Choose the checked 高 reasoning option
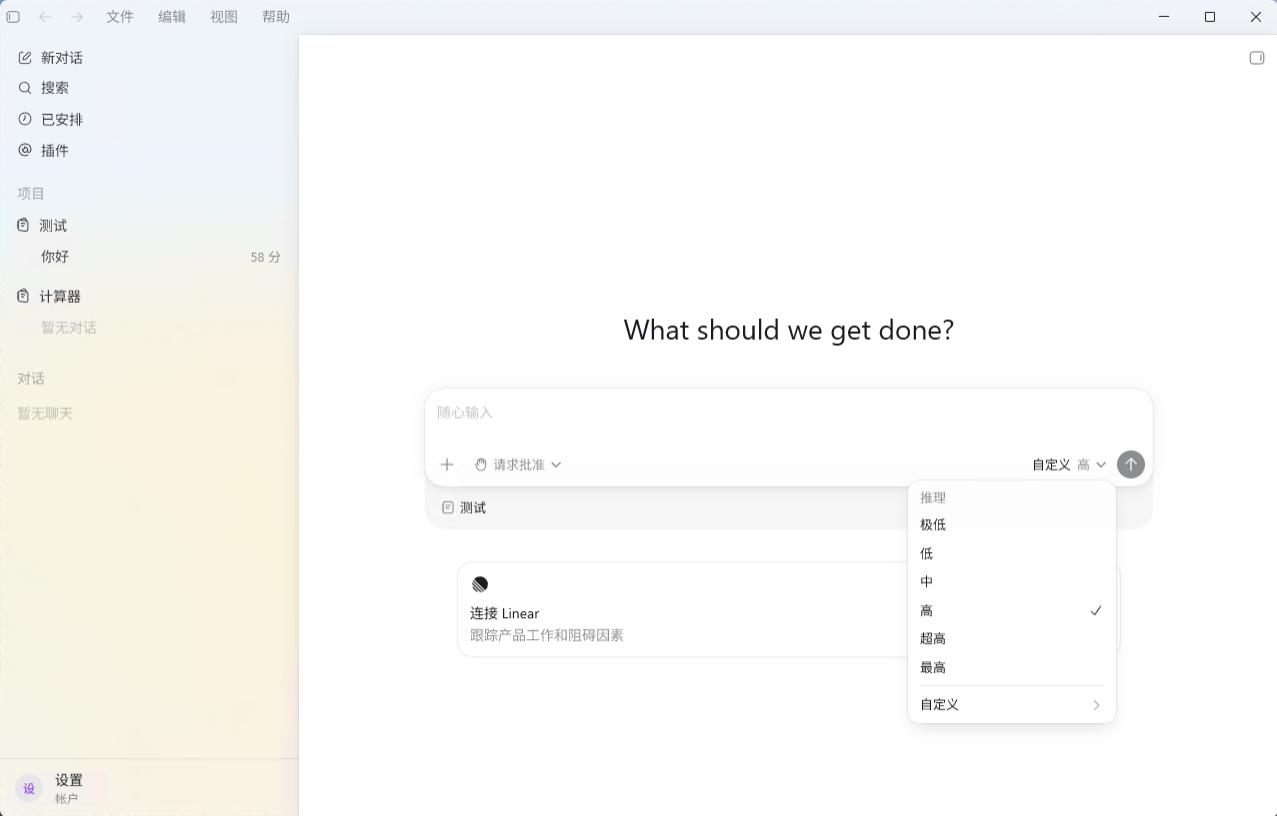 coord(1012,611)
